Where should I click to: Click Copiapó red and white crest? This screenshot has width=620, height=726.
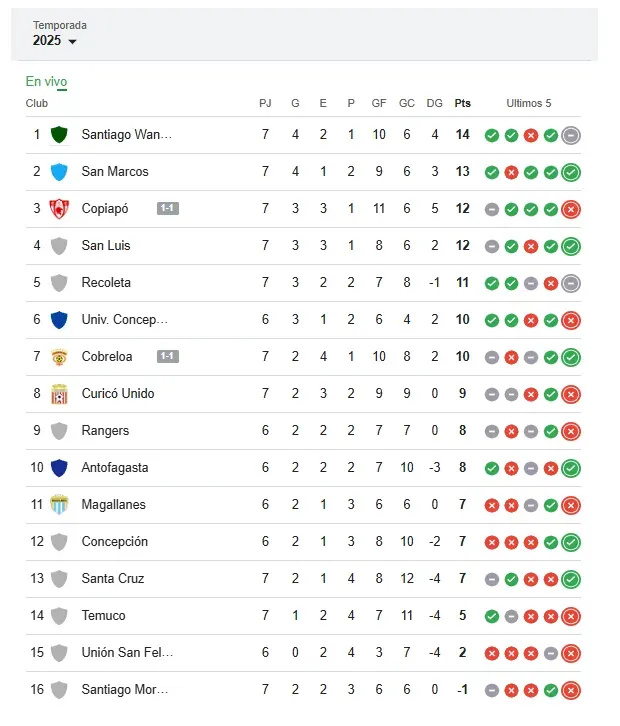[59, 209]
